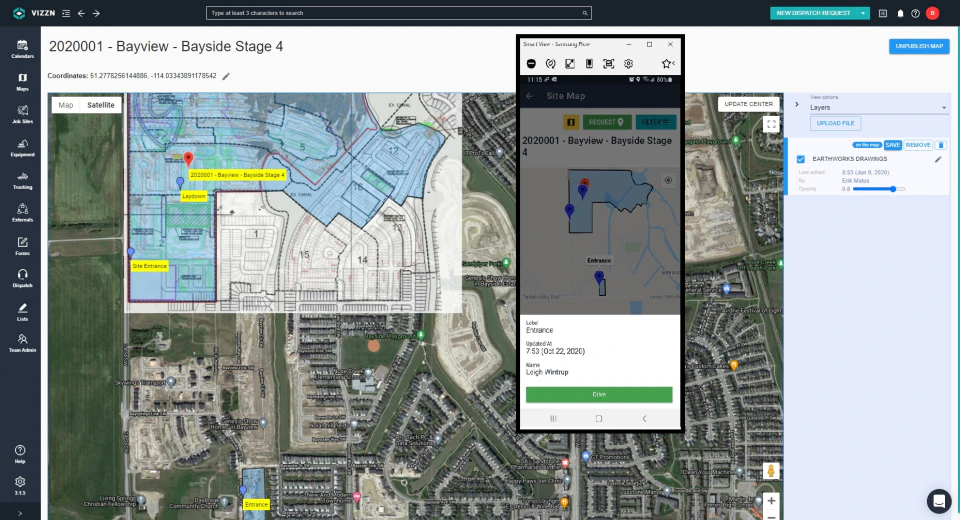
Task: Open Tracking in the sidebar
Action: click(22, 180)
